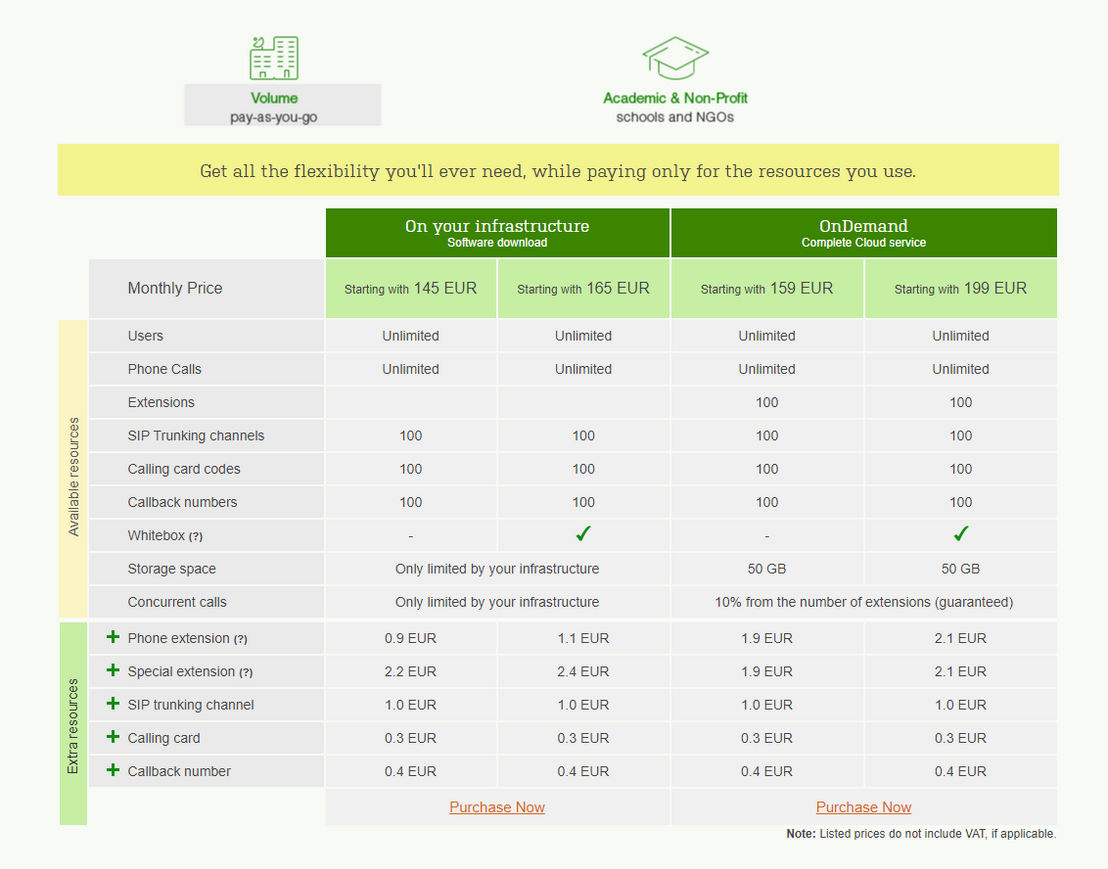Open the Whitebox (?) help tooltip

196,536
